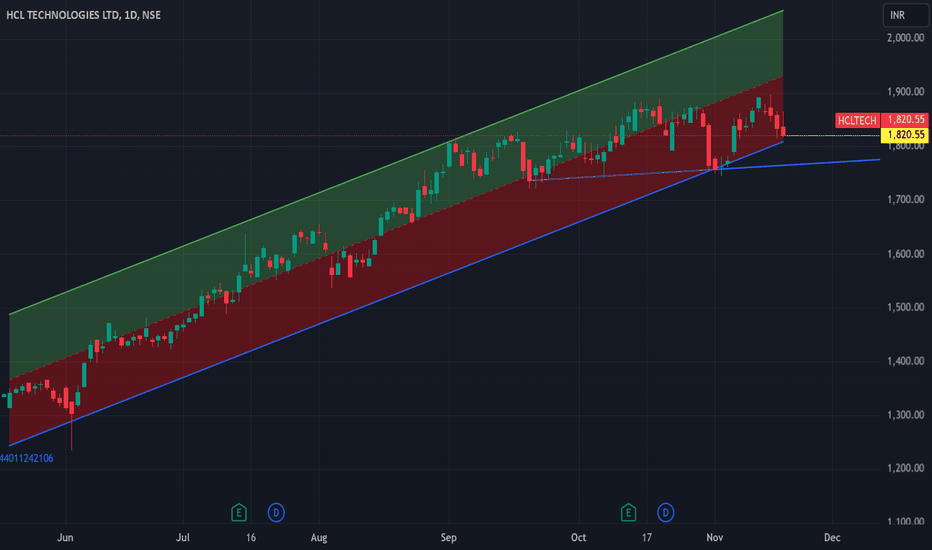
Task: Select the red HCLTECH symbol label
Action: 857,120
